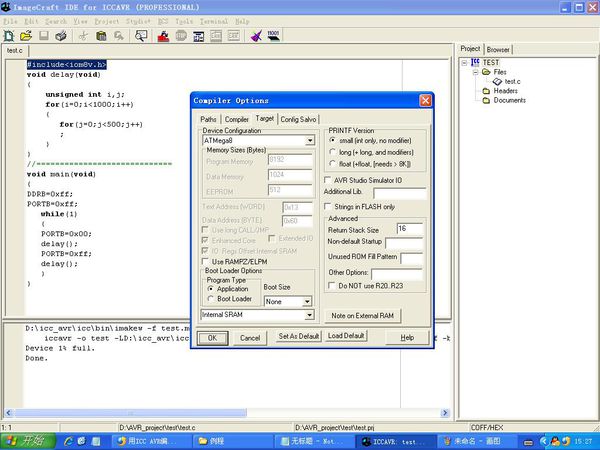Open the ATMega8 device dropdown
600x450 pixels.
310,141
